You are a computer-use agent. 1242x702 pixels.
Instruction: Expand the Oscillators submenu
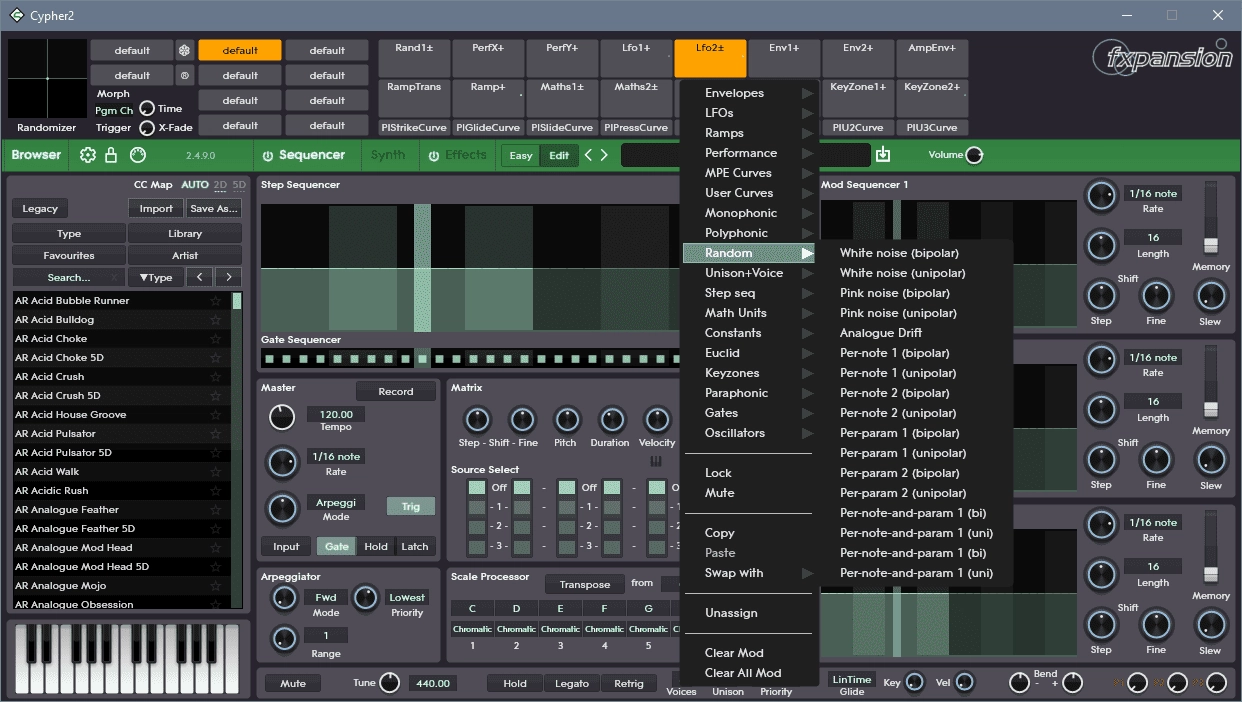[x=749, y=433]
